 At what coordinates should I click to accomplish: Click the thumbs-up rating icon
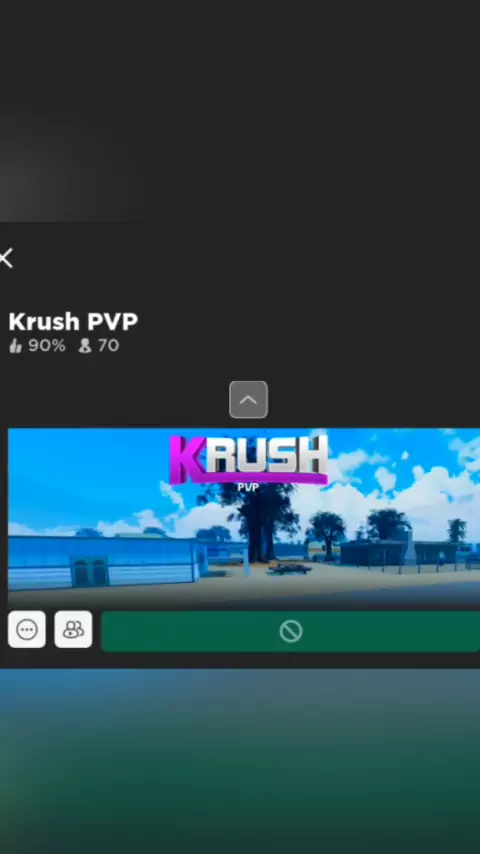point(15,346)
